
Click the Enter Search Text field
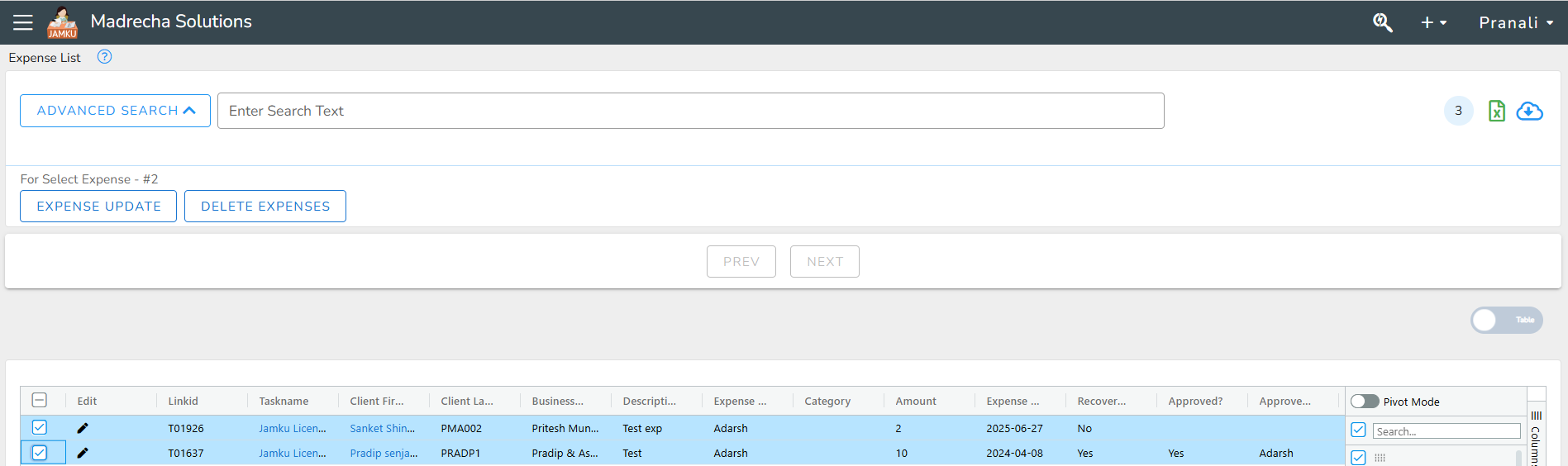pos(690,111)
